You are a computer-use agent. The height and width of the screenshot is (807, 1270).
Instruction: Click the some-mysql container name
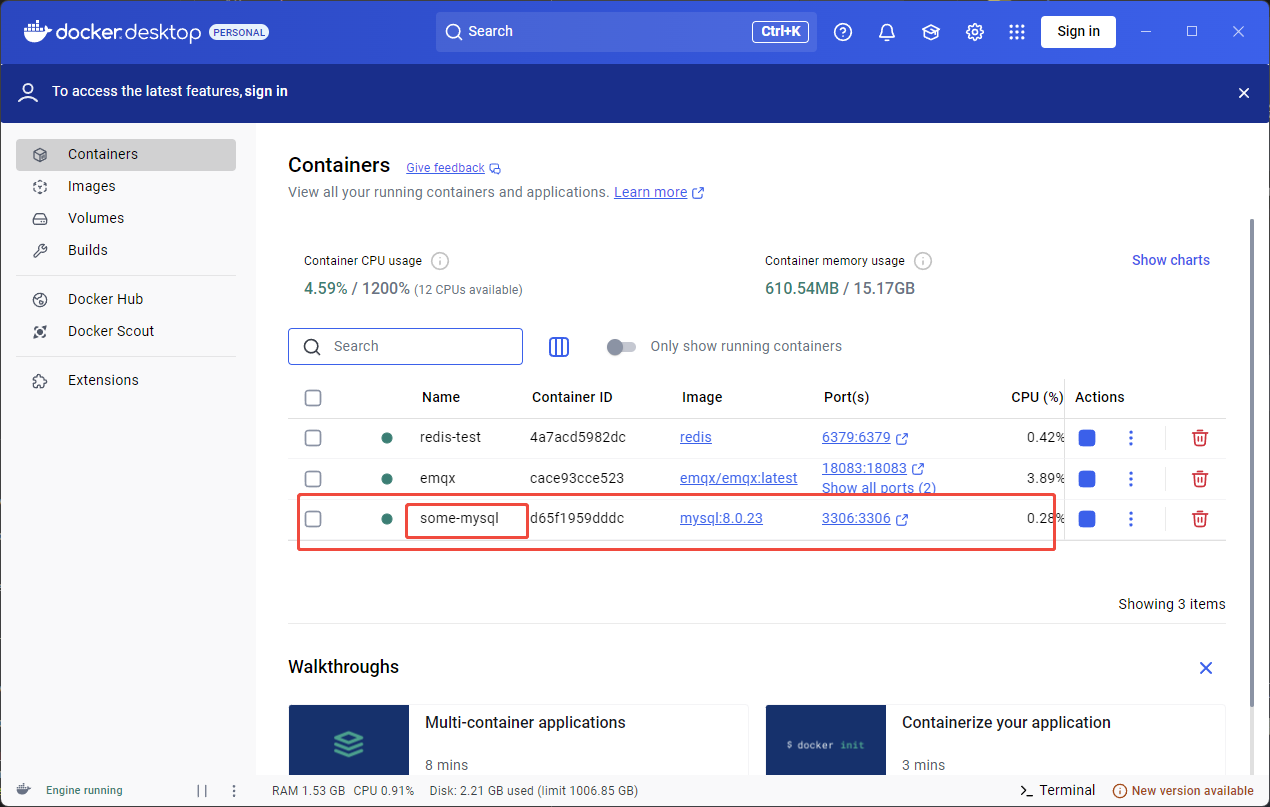click(459, 519)
